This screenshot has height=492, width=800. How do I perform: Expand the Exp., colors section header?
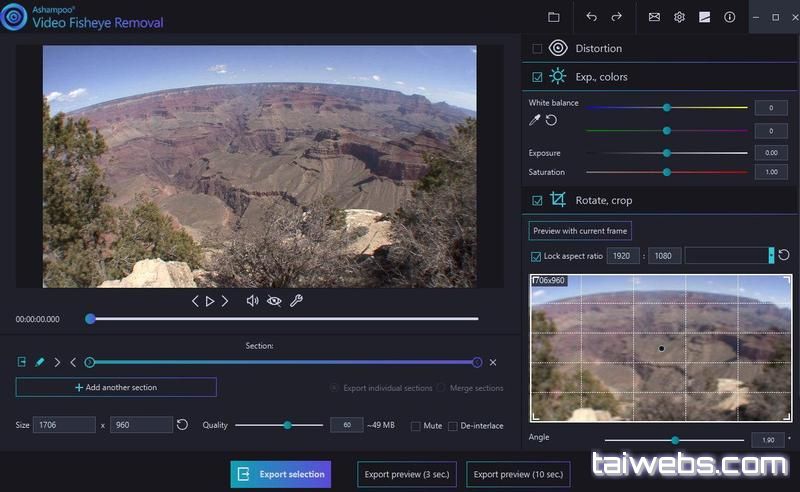[601, 77]
